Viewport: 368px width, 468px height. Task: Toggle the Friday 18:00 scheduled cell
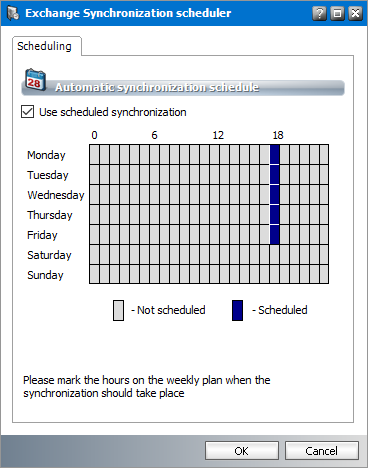tap(275, 235)
